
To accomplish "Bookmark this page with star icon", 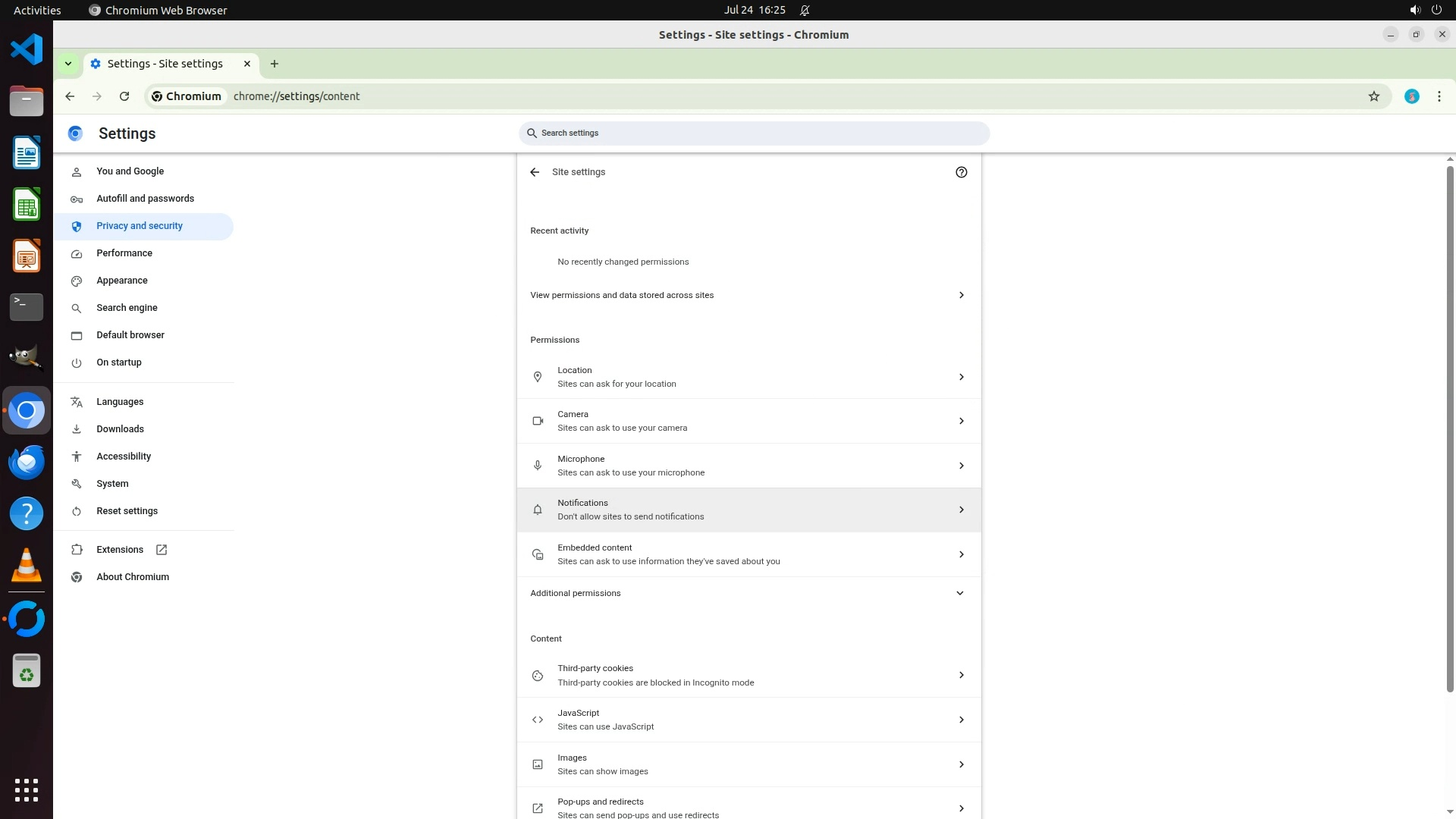I will (x=1373, y=96).
